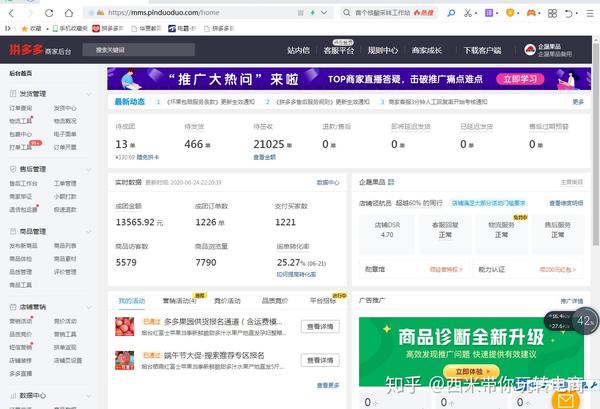Click the 更多 link in the 最新动态 bar

tap(578, 102)
